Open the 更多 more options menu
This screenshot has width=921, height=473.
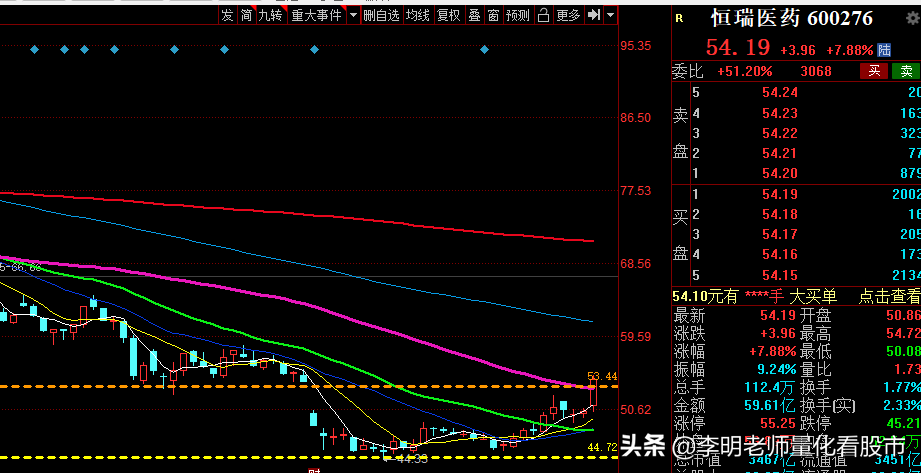568,15
